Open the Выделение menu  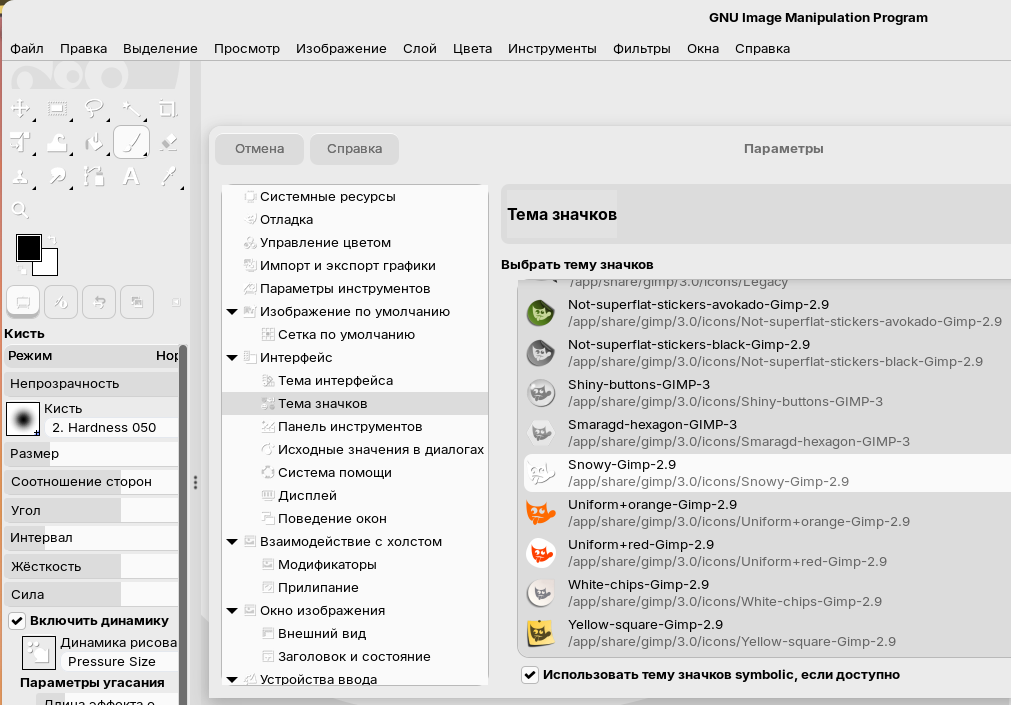coord(160,48)
